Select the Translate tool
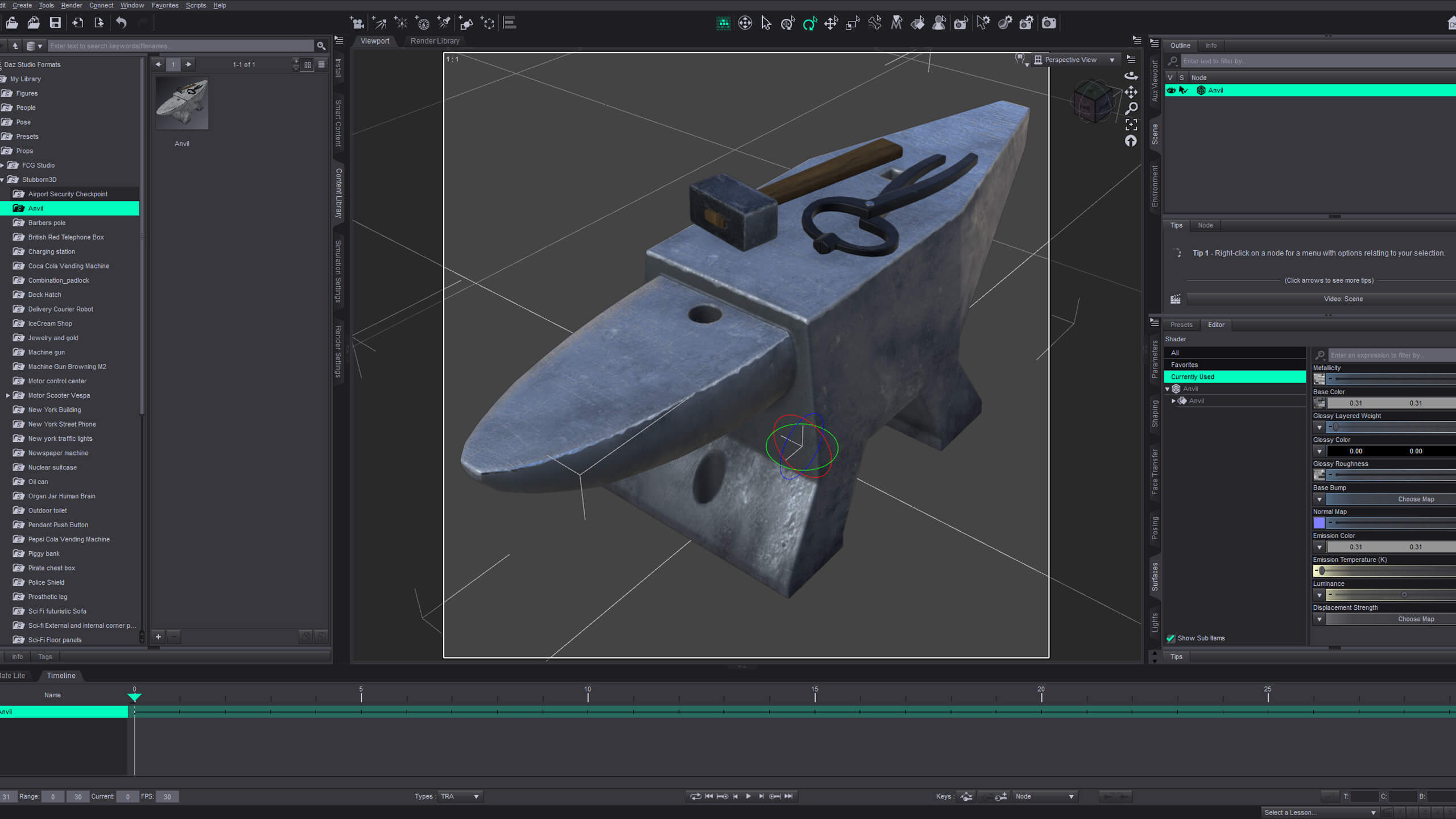The width and height of the screenshot is (1456, 819). 831,23
